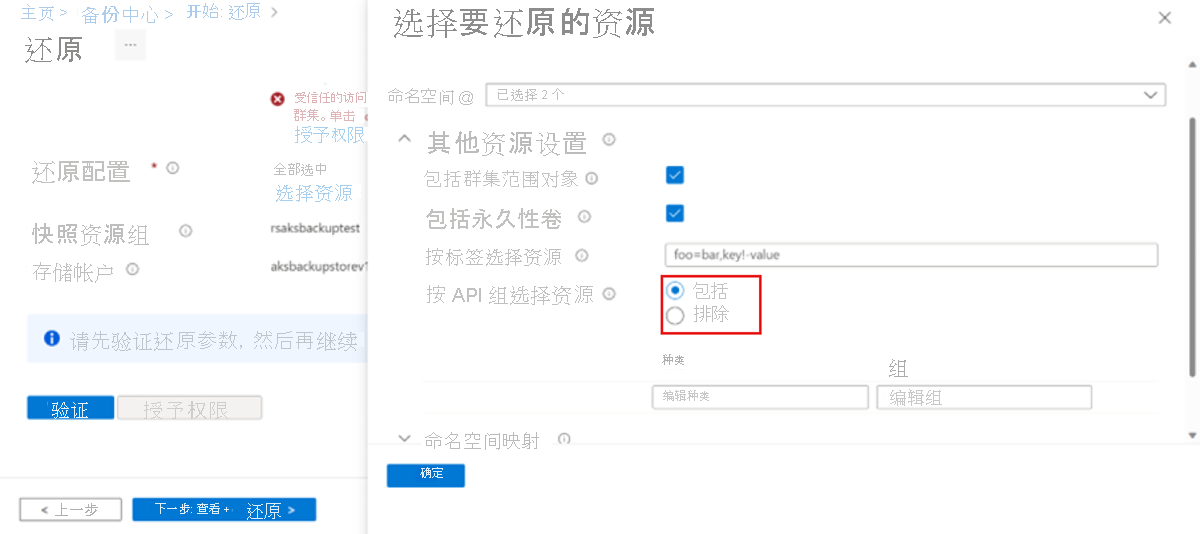Click the 编辑组 input field
Image resolution: width=1200 pixels, height=534 pixels.
(984, 397)
